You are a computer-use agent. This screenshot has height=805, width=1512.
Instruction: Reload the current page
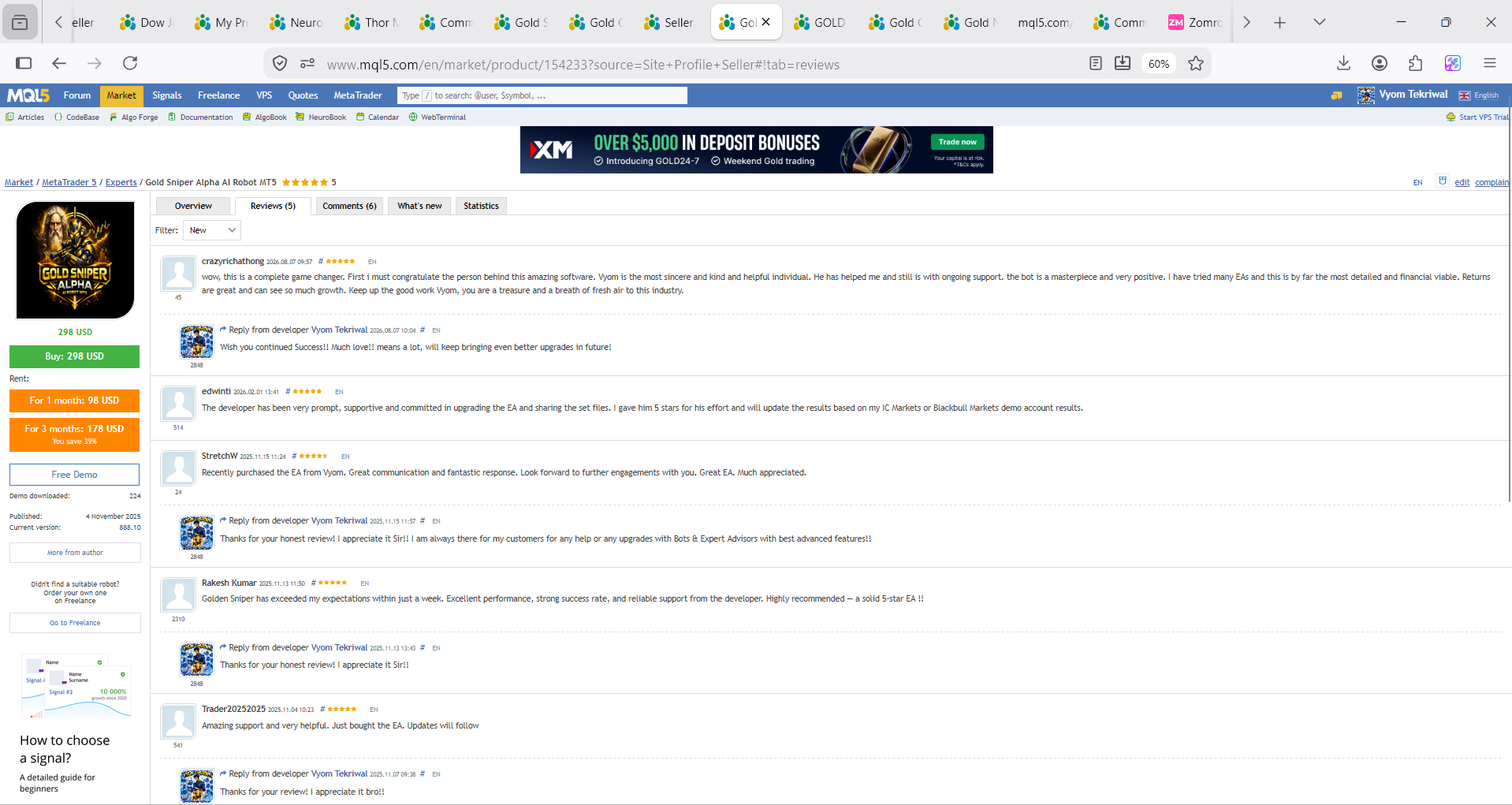(x=130, y=63)
